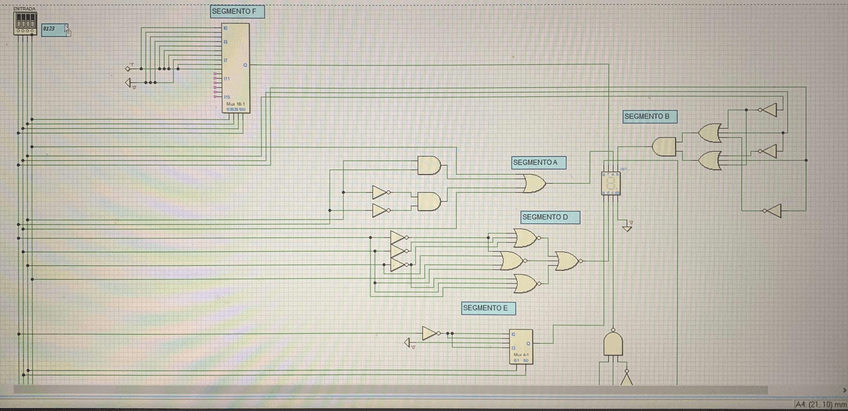Click the scroll right arrow at bottom
The width and height of the screenshot is (848, 411).
[842, 390]
